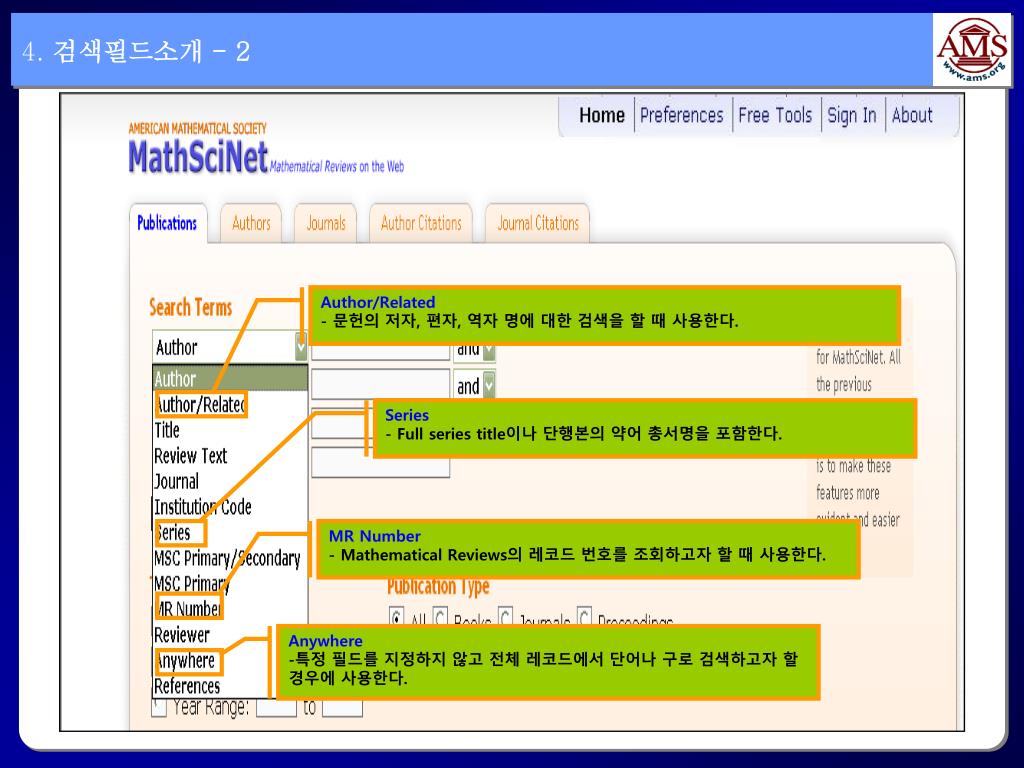The image size is (1024, 768).
Task: Select highlighted Author option in list
Action: (x=230, y=379)
